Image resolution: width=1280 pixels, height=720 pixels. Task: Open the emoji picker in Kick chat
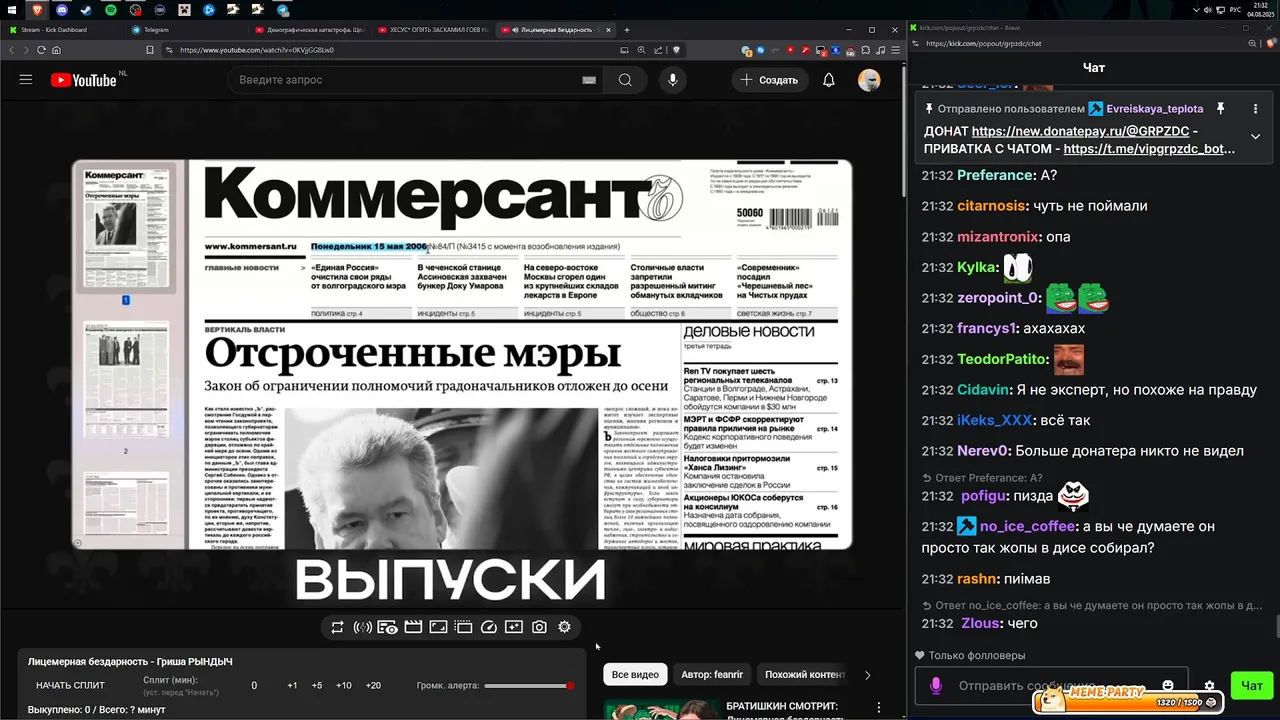point(1168,685)
